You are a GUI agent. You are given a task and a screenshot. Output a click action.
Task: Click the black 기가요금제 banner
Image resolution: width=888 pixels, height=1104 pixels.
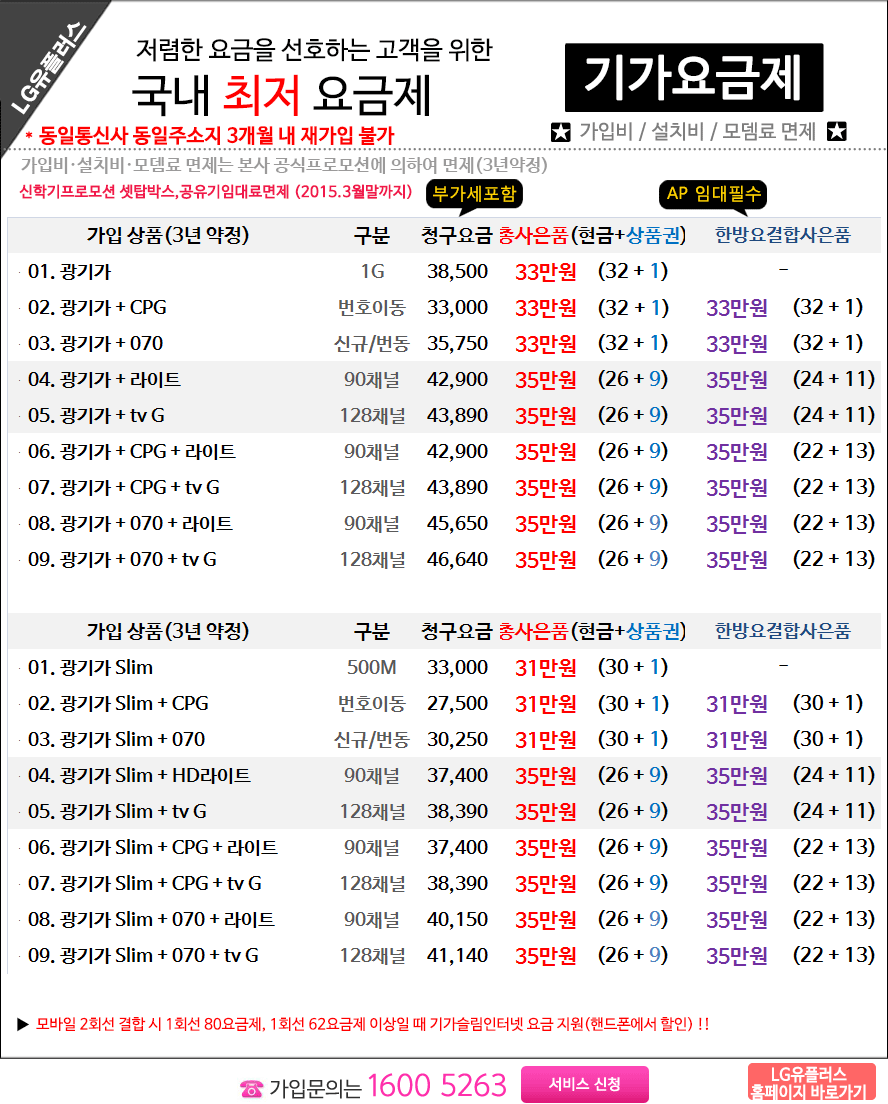coord(693,77)
